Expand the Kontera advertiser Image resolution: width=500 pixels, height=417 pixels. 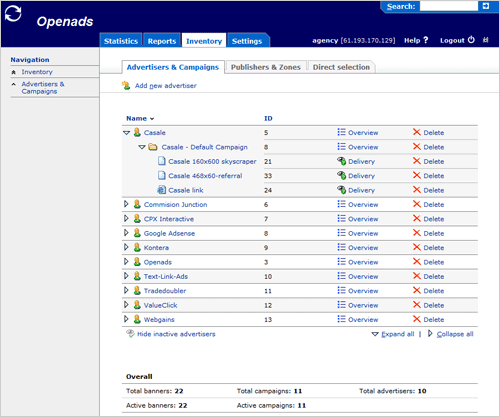pos(126,247)
